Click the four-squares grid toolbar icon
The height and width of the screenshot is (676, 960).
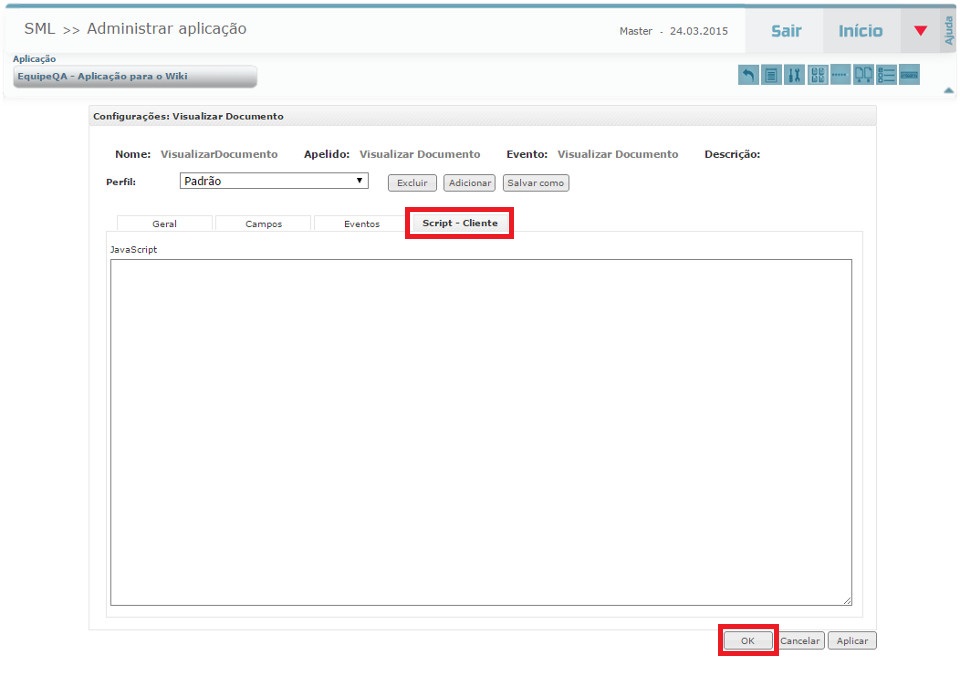[x=817, y=75]
